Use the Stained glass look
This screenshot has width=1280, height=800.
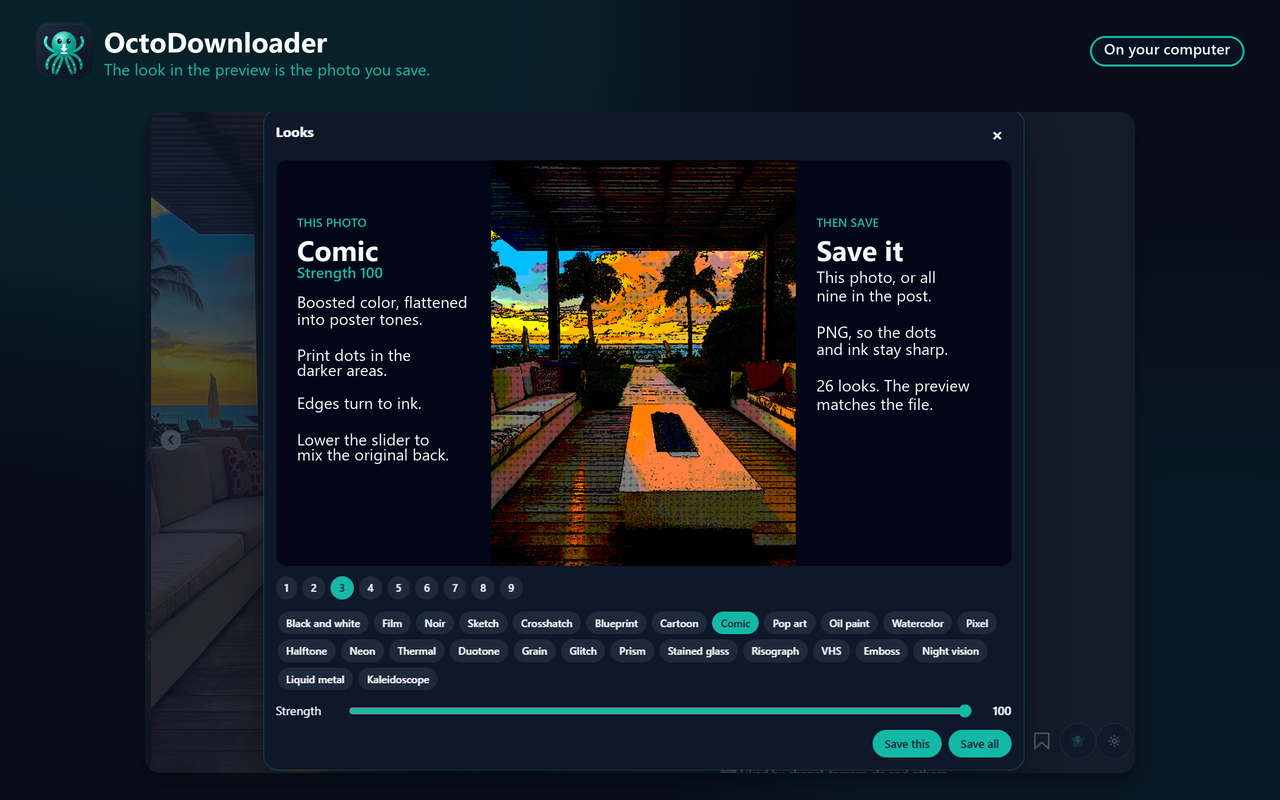698,651
